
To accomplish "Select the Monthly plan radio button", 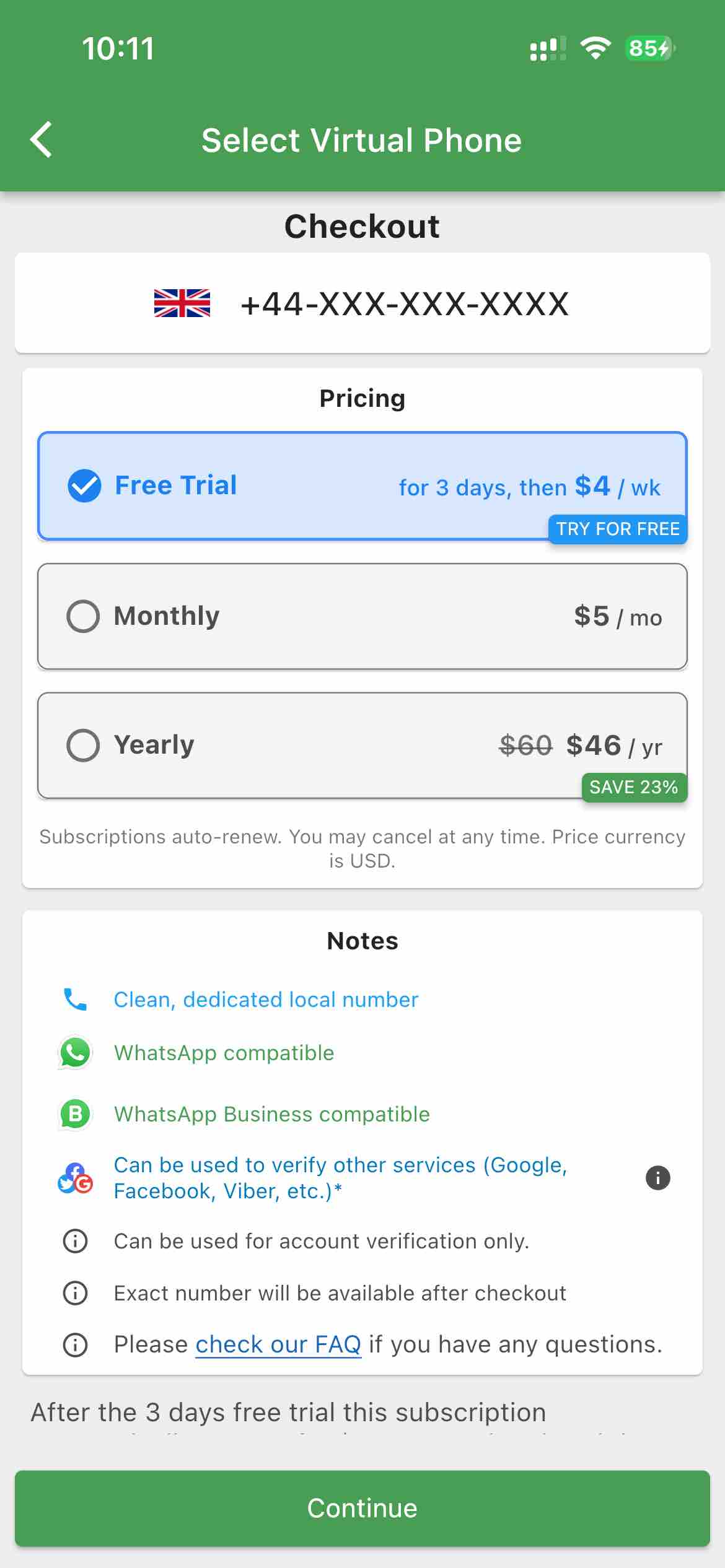I will pos(83,616).
